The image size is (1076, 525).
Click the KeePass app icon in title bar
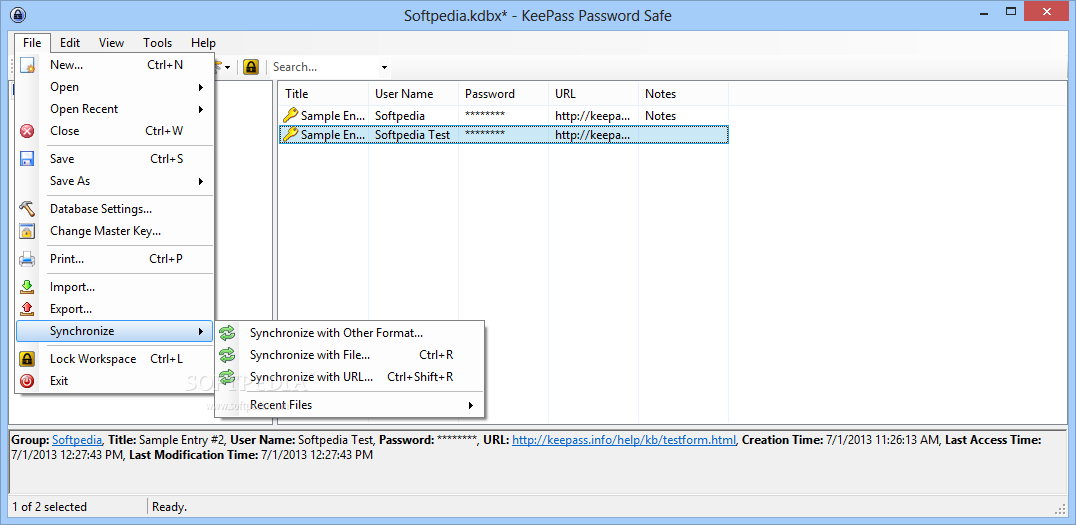pyautogui.click(x=19, y=14)
